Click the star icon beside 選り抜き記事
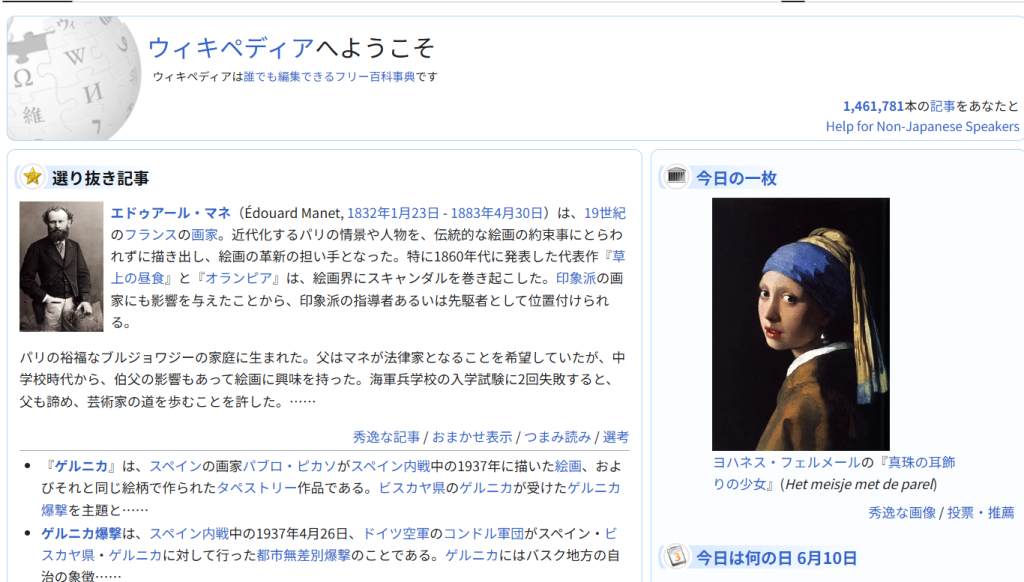This screenshot has width=1024, height=582. tap(32, 177)
